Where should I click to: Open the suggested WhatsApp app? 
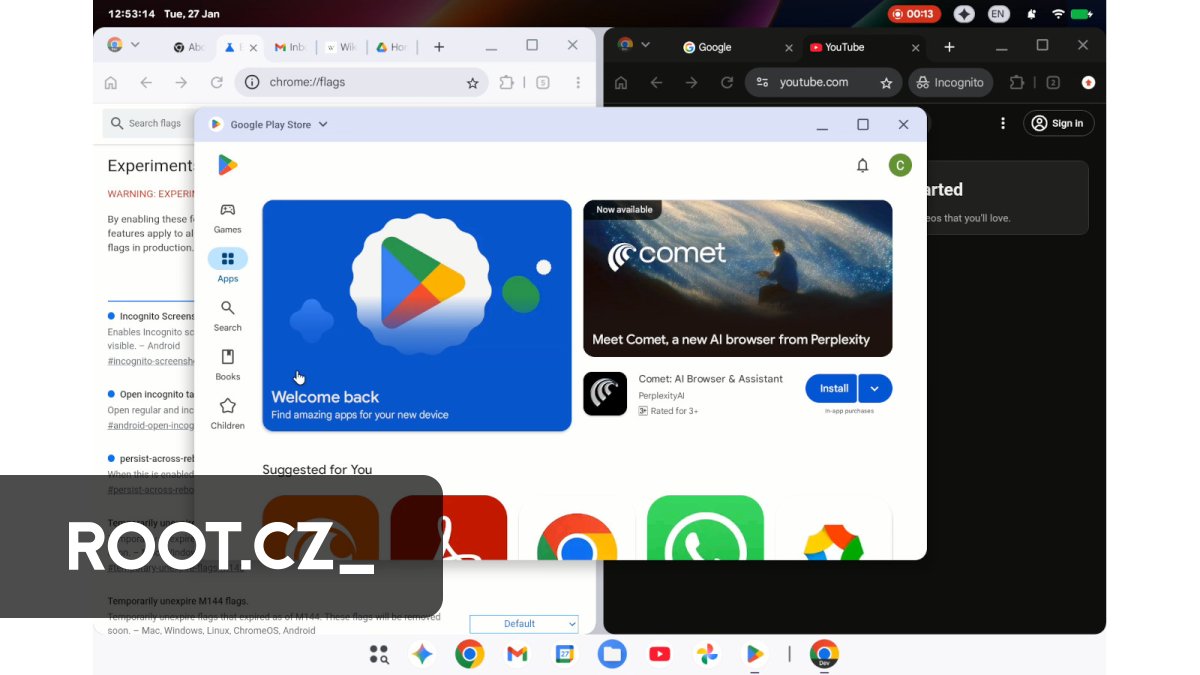tap(705, 528)
